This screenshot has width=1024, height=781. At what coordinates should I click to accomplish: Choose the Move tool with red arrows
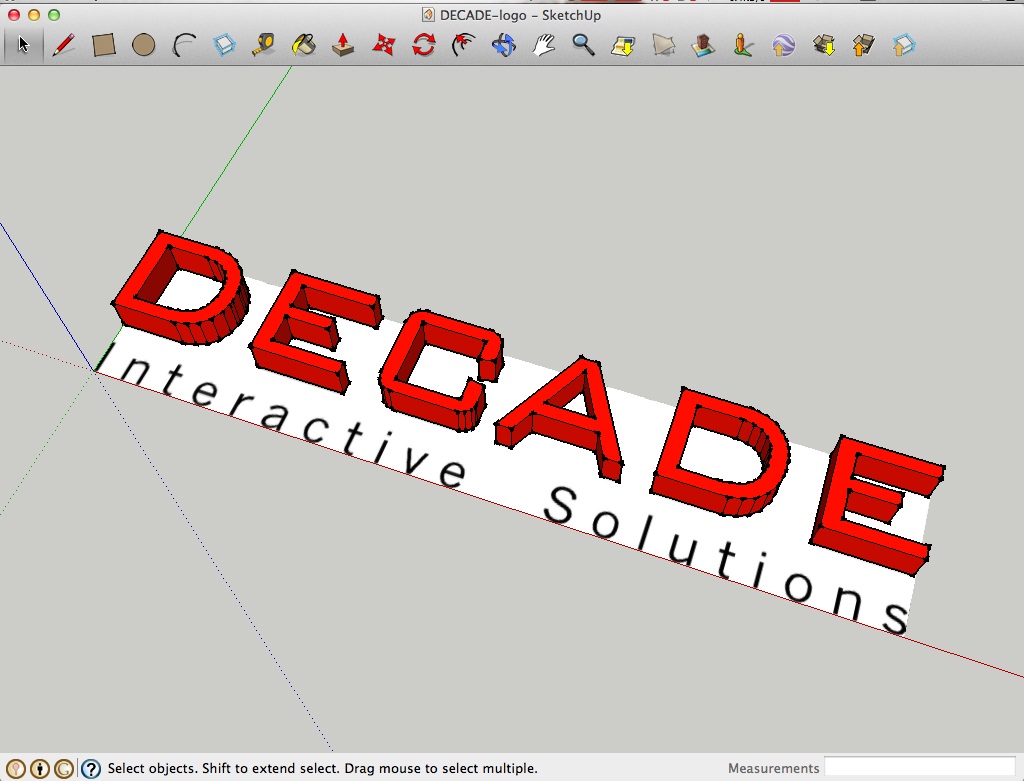pyautogui.click(x=384, y=45)
